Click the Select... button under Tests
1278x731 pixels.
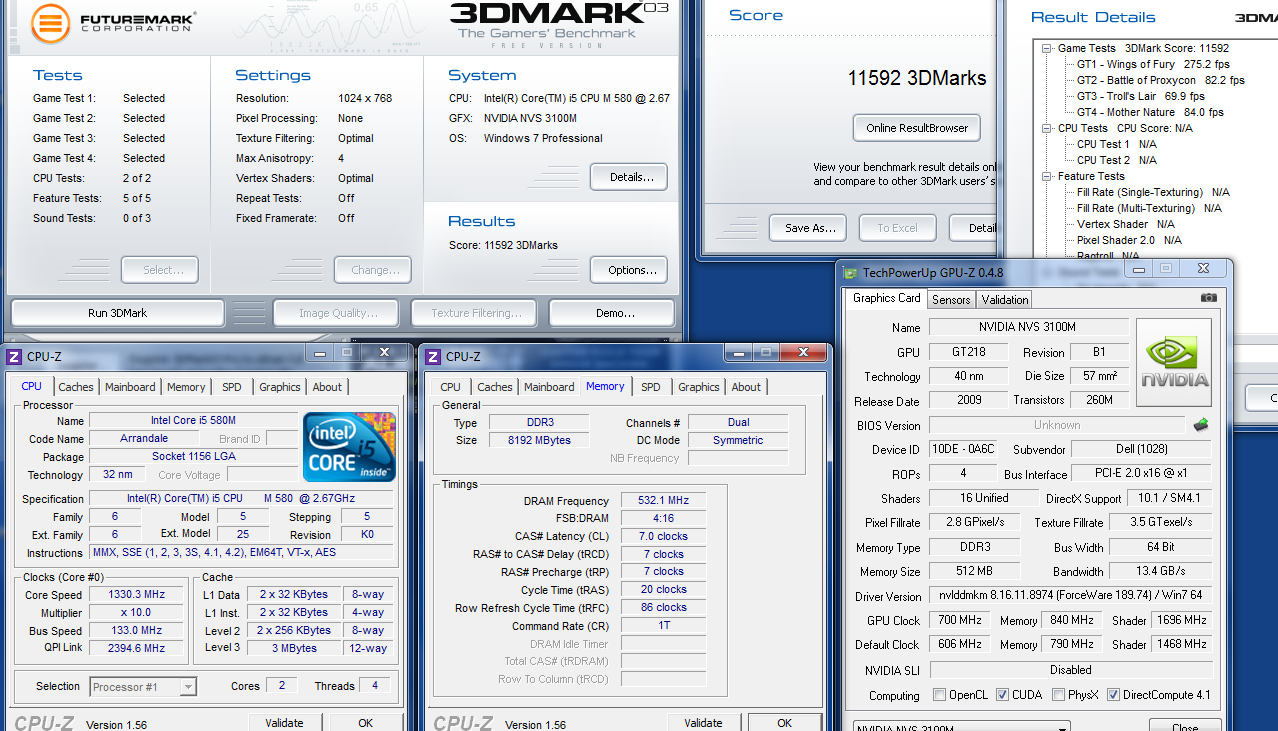[160, 270]
